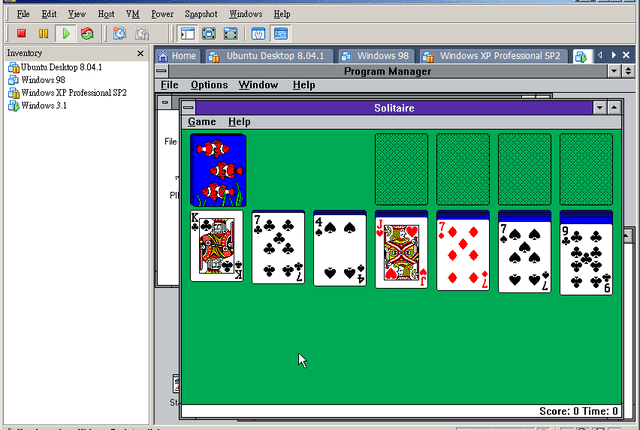640x430 pixels.
Task: Close the Inventory panel
Action: (140, 53)
